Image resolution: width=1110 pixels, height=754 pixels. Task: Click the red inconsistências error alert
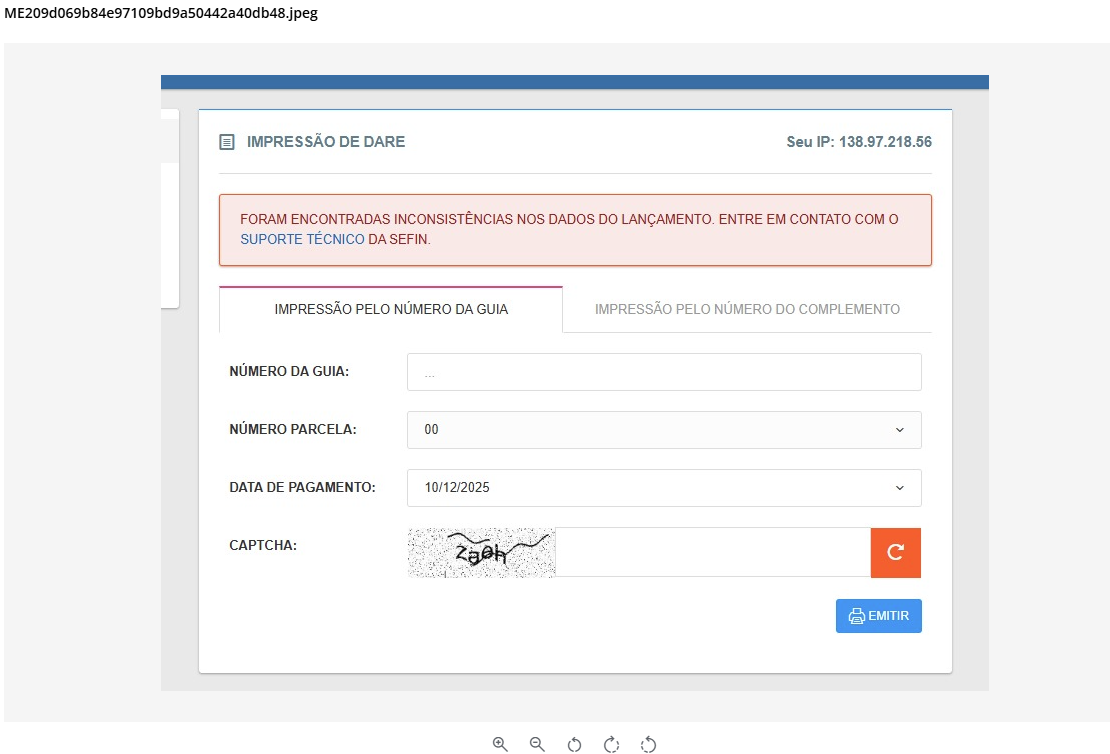[x=575, y=229]
